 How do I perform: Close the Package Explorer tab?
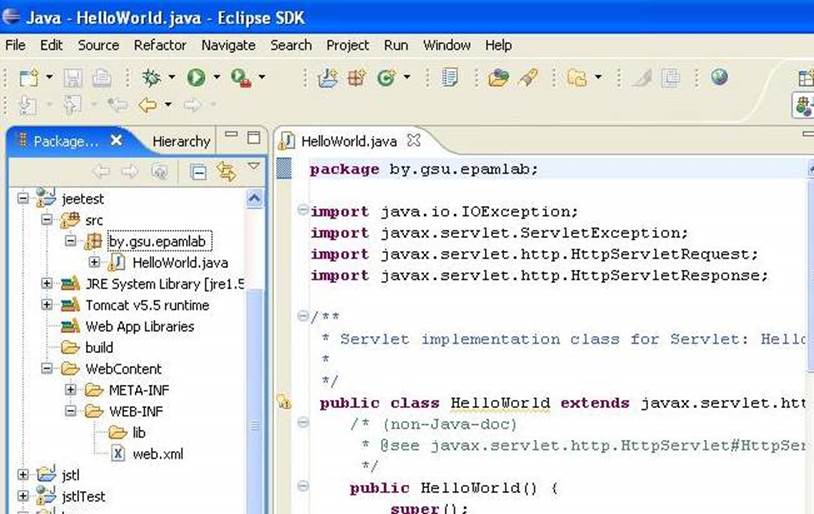pos(116,140)
